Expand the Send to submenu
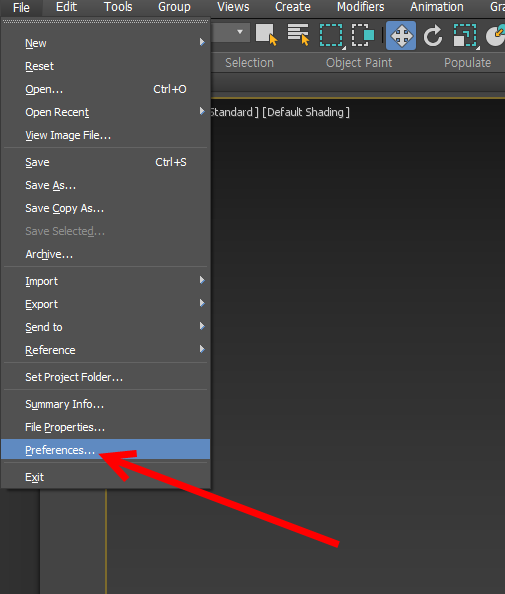The width and height of the screenshot is (505, 594). (x=202, y=326)
